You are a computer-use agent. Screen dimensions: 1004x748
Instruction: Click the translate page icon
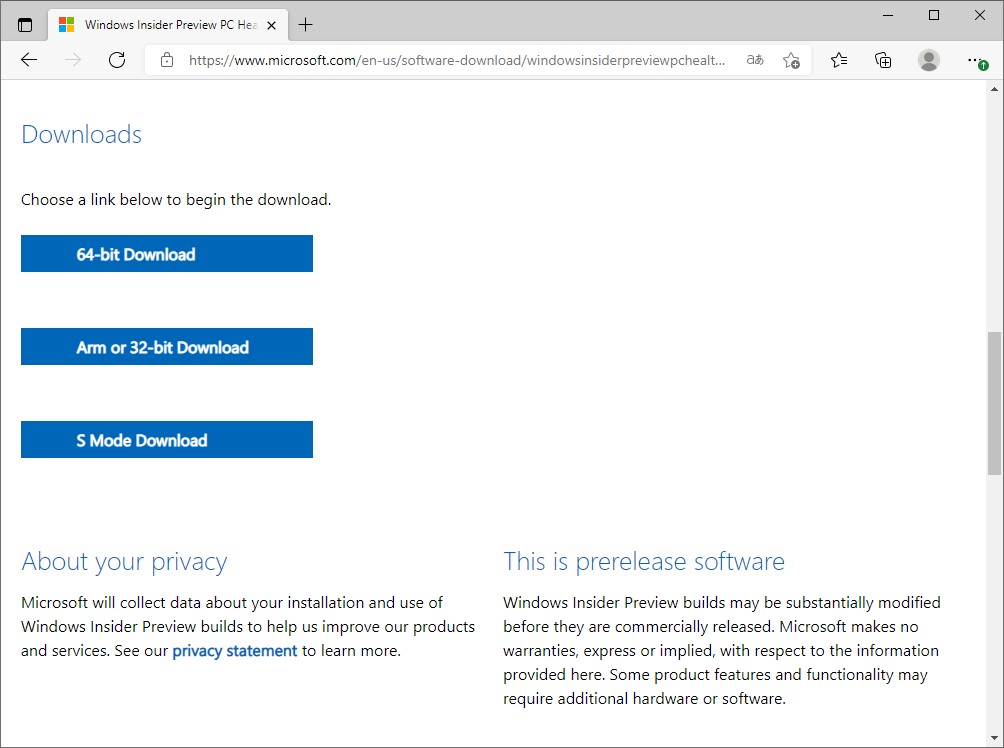pos(755,60)
